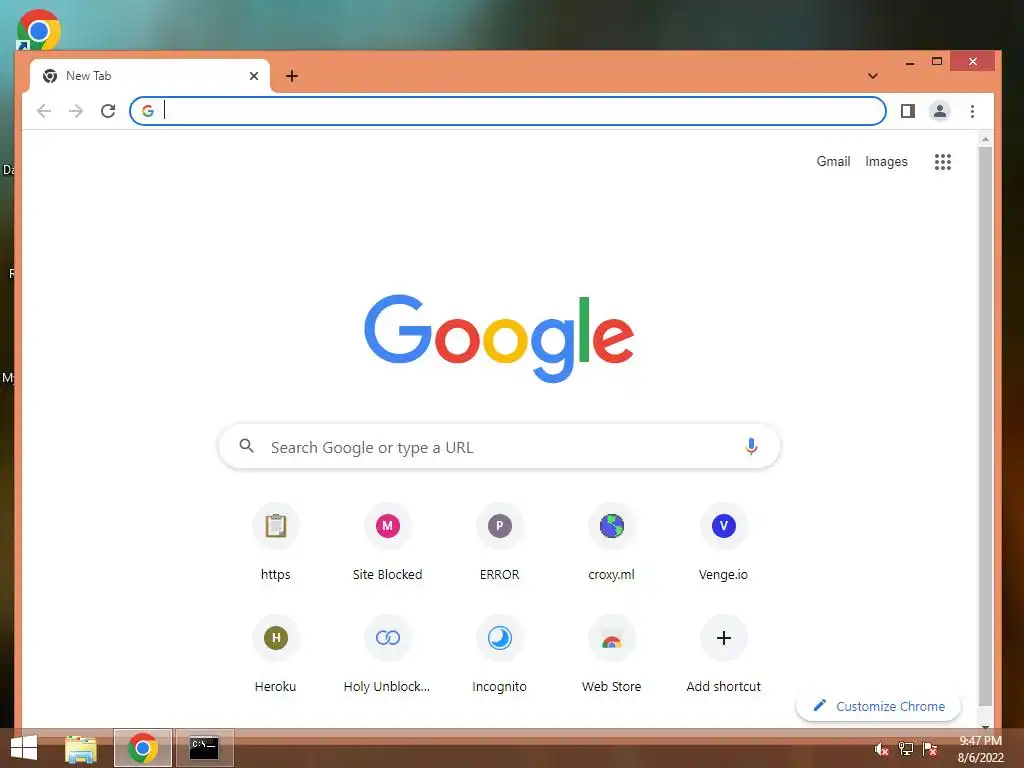Click the network tray icon

click(x=906, y=749)
